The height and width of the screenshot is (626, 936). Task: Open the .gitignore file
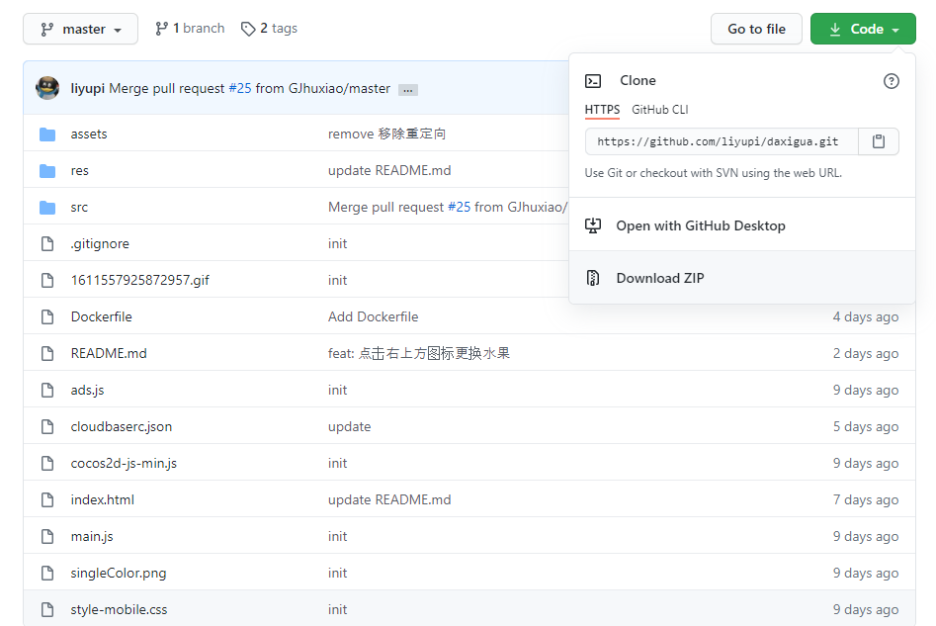coord(100,243)
